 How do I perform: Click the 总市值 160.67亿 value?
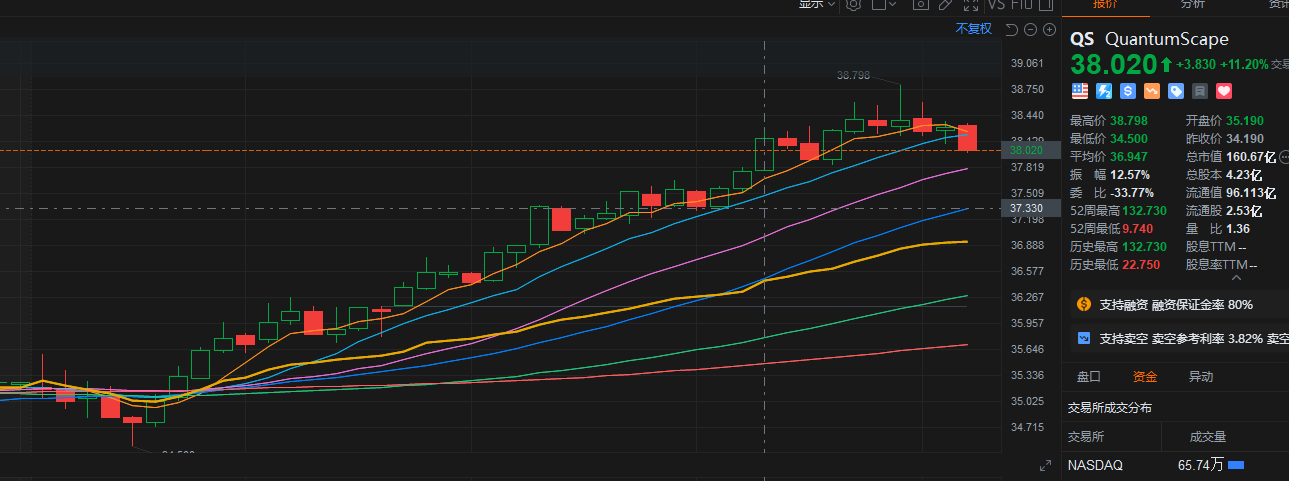[x=1251, y=157]
